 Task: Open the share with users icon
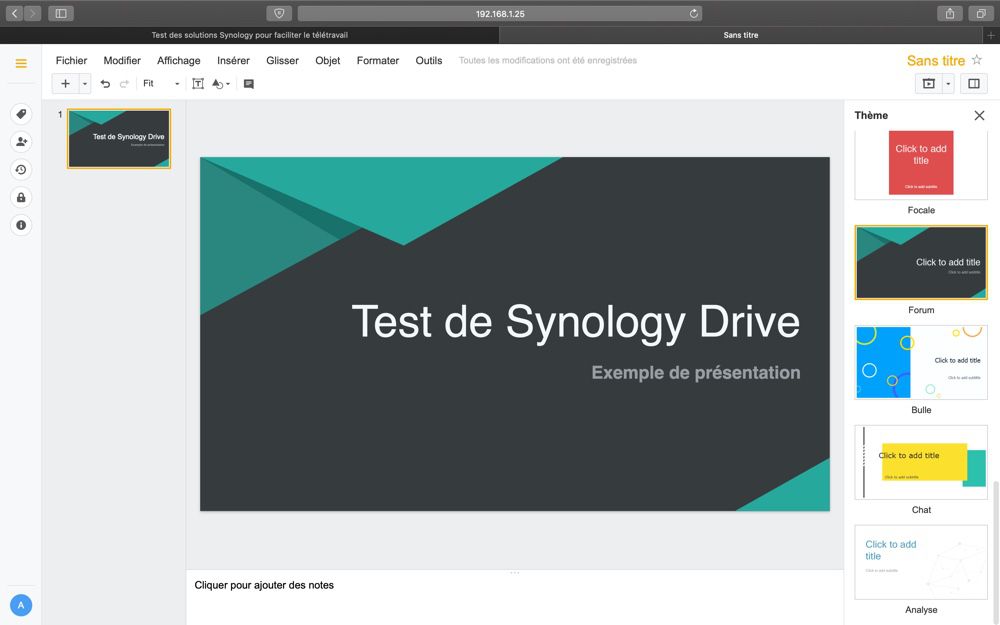click(x=21, y=142)
